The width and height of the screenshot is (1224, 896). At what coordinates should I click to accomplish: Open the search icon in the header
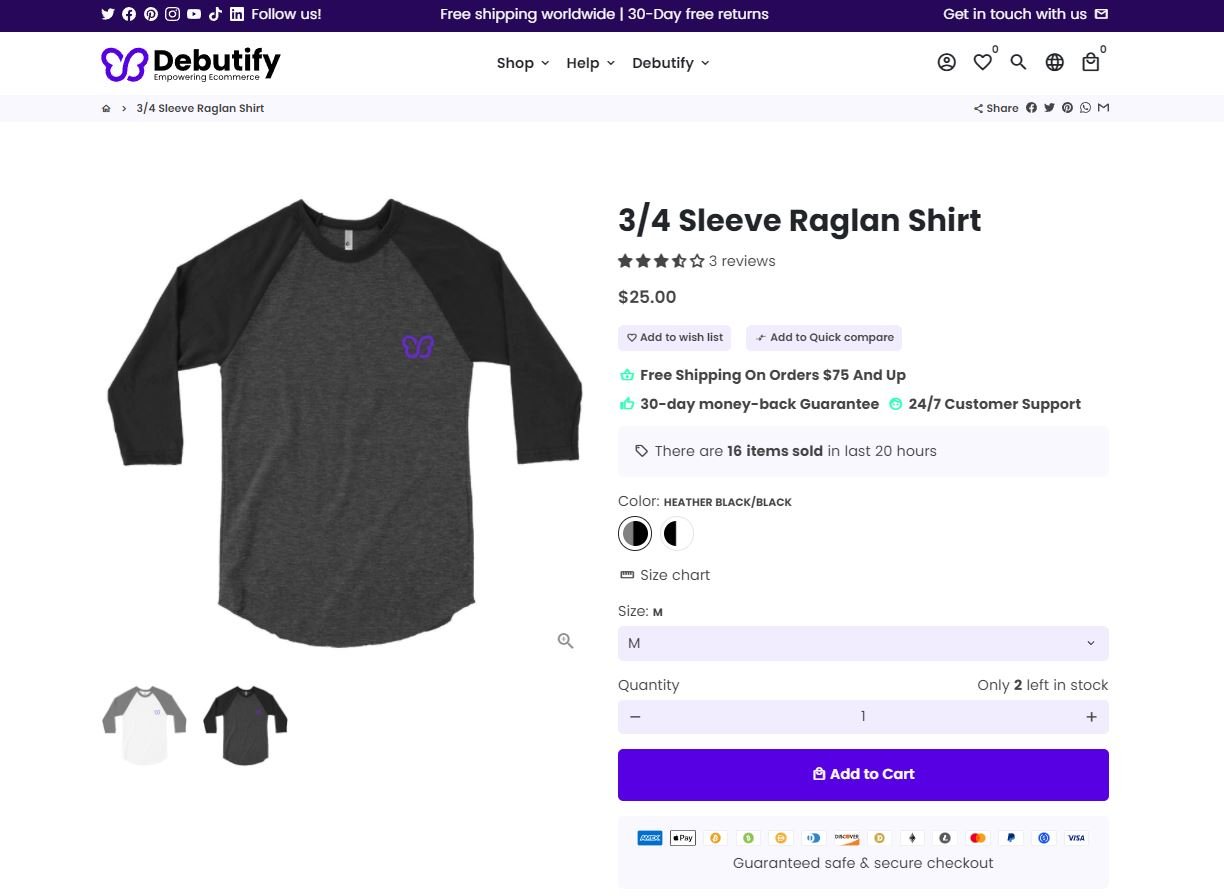click(1018, 62)
